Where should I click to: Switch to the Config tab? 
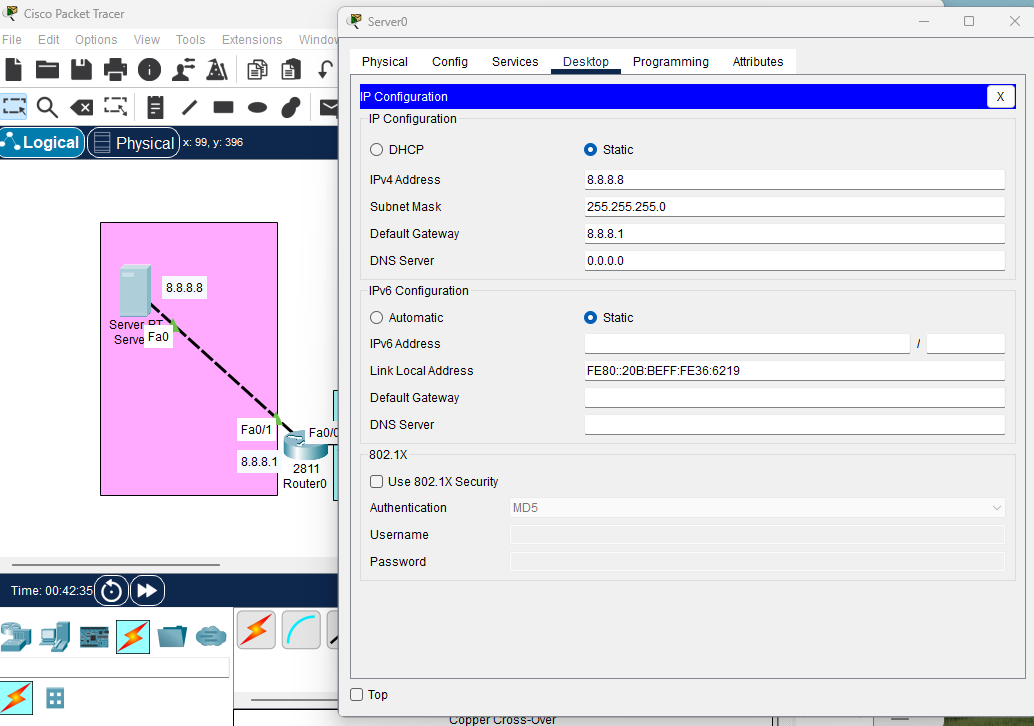450,62
